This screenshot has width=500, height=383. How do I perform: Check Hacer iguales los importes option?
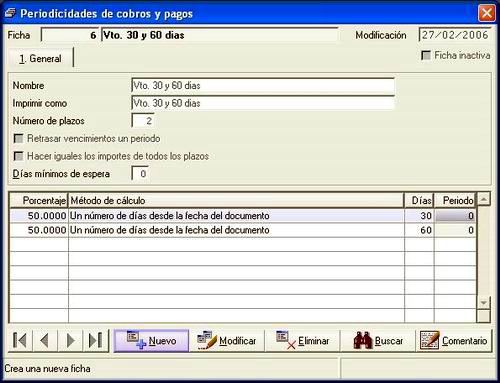pyautogui.click(x=18, y=156)
